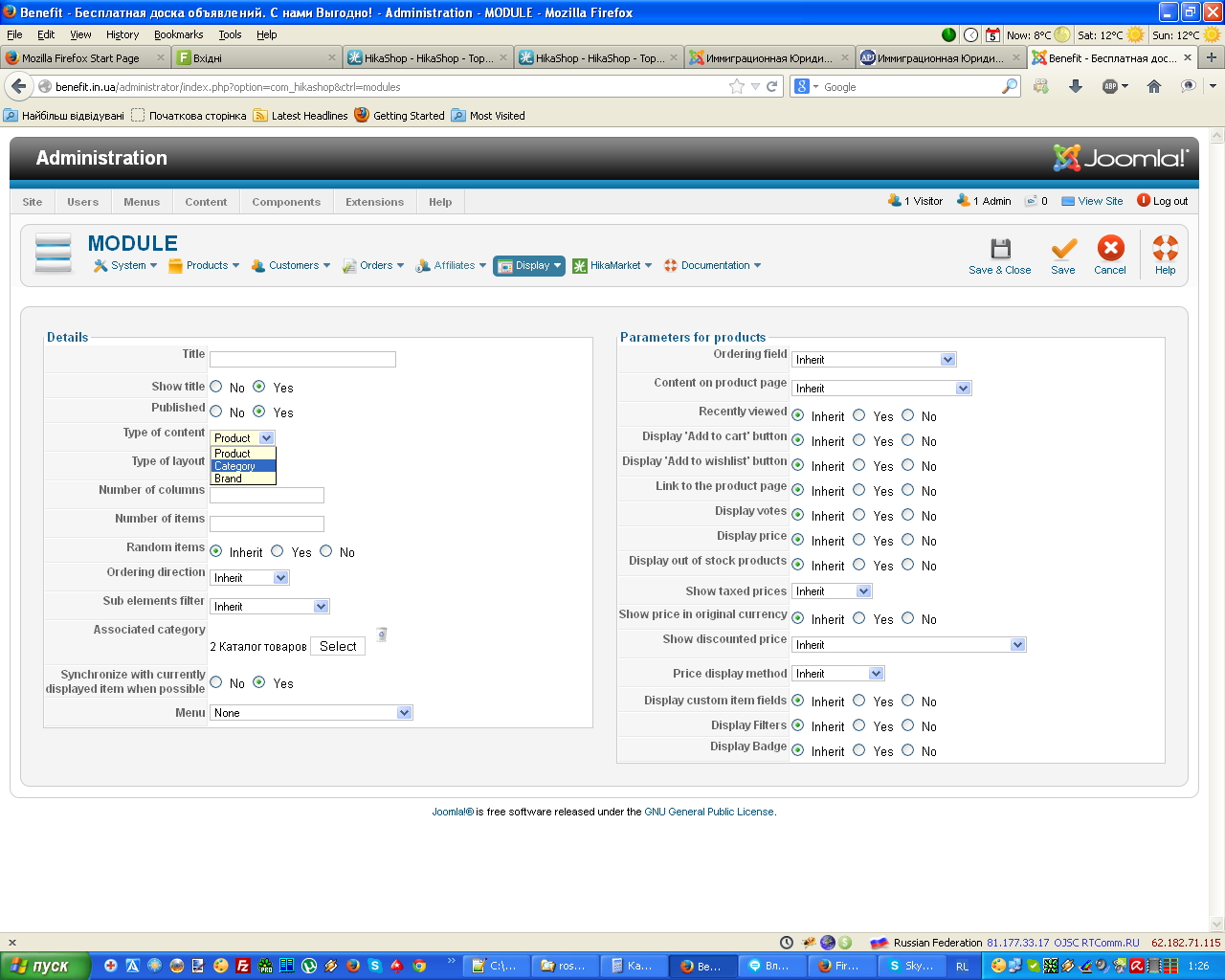The image size is (1225, 980).
Task: Open Firefox Bookmarks menu
Action: pos(178,34)
